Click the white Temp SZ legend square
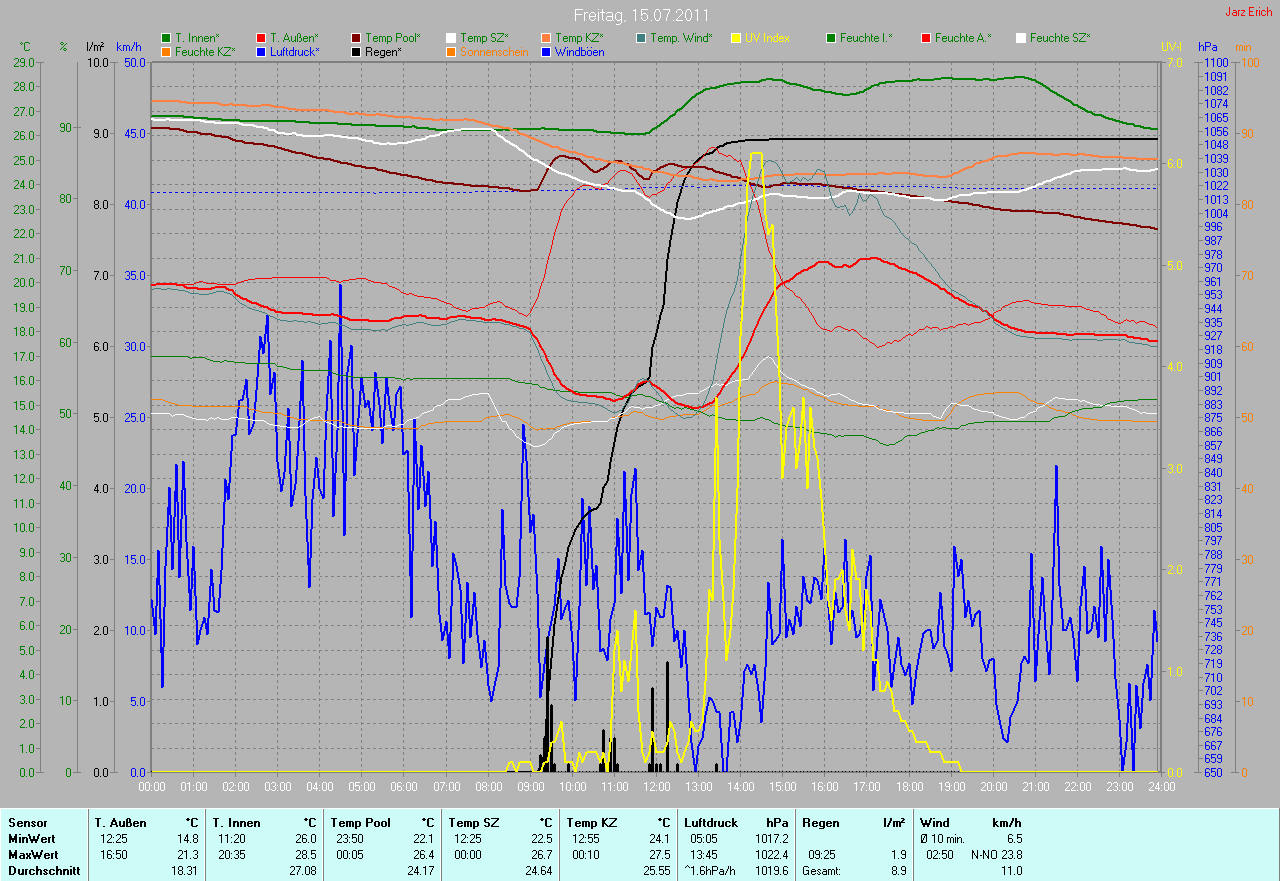 [451, 38]
